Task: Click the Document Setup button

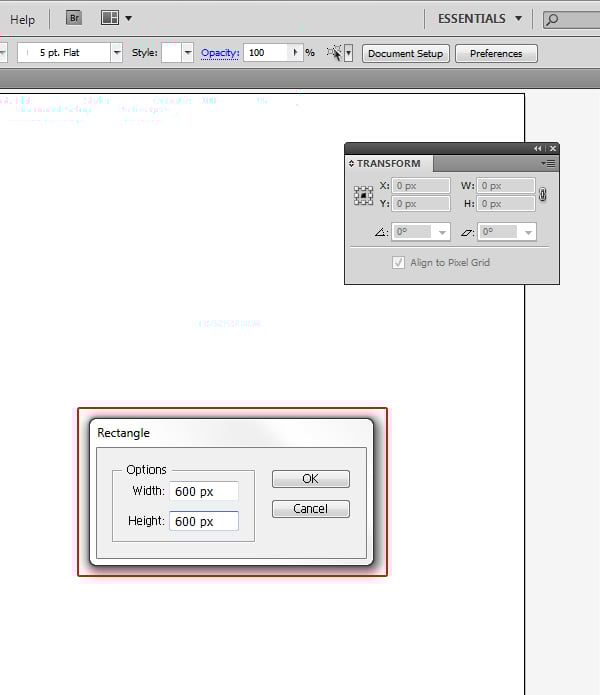Action: [405, 53]
